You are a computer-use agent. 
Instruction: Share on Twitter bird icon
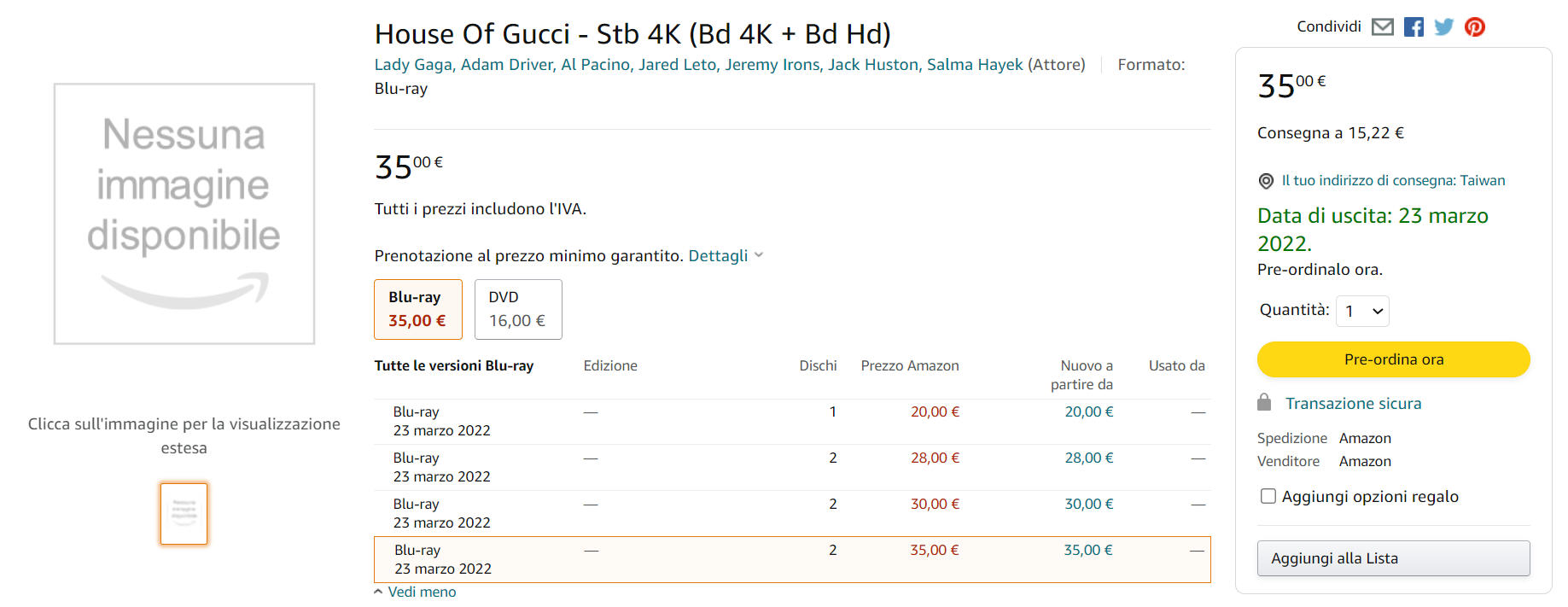click(x=1443, y=27)
